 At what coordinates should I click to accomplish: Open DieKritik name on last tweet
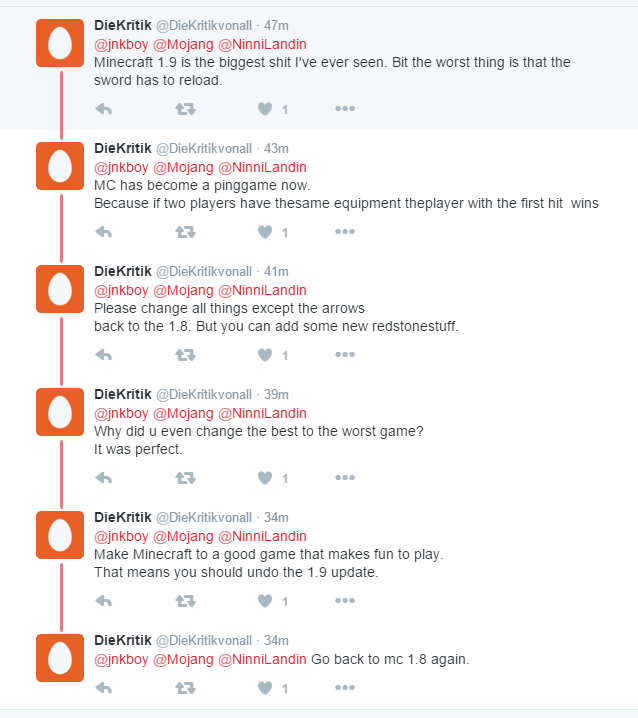(x=123, y=640)
